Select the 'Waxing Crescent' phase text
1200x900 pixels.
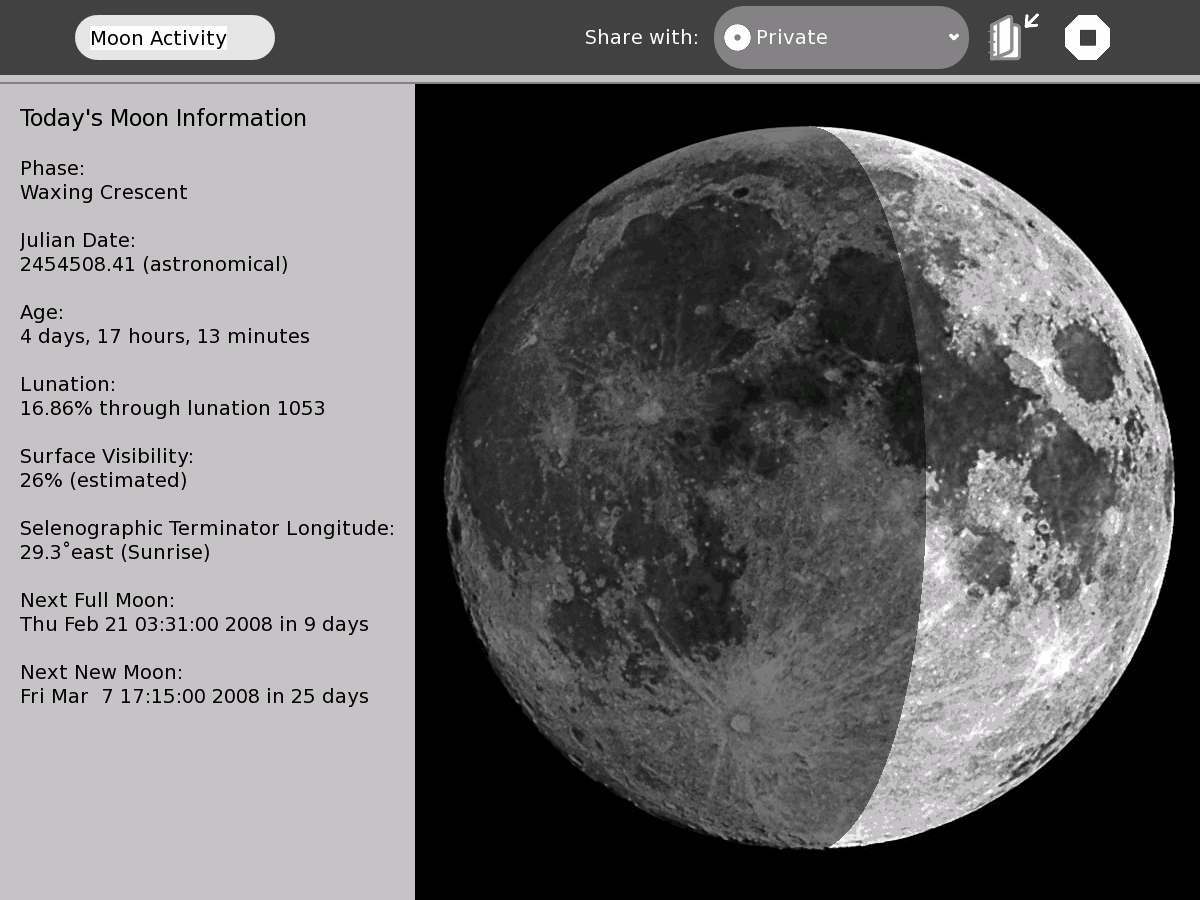pyautogui.click(x=104, y=192)
